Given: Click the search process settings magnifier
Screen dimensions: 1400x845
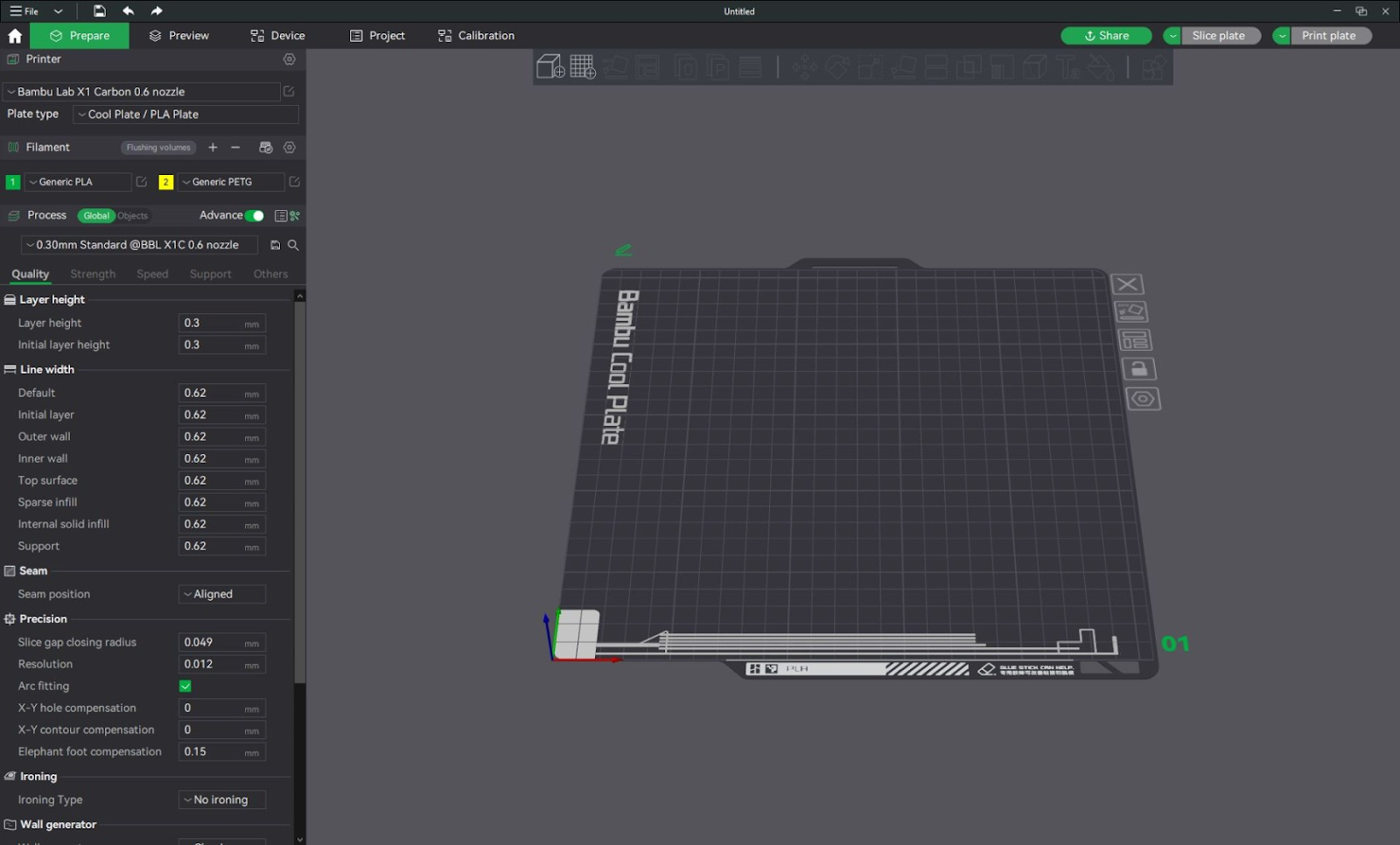Looking at the screenshot, I should [294, 246].
